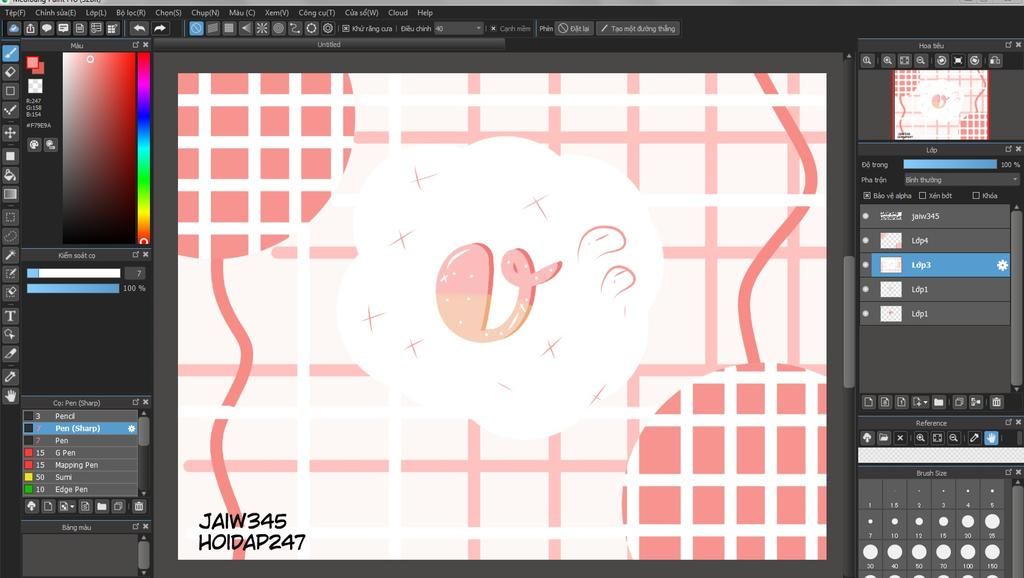This screenshot has height=578, width=1024.
Task: Hide the Lớp4 layer
Action: coord(866,240)
